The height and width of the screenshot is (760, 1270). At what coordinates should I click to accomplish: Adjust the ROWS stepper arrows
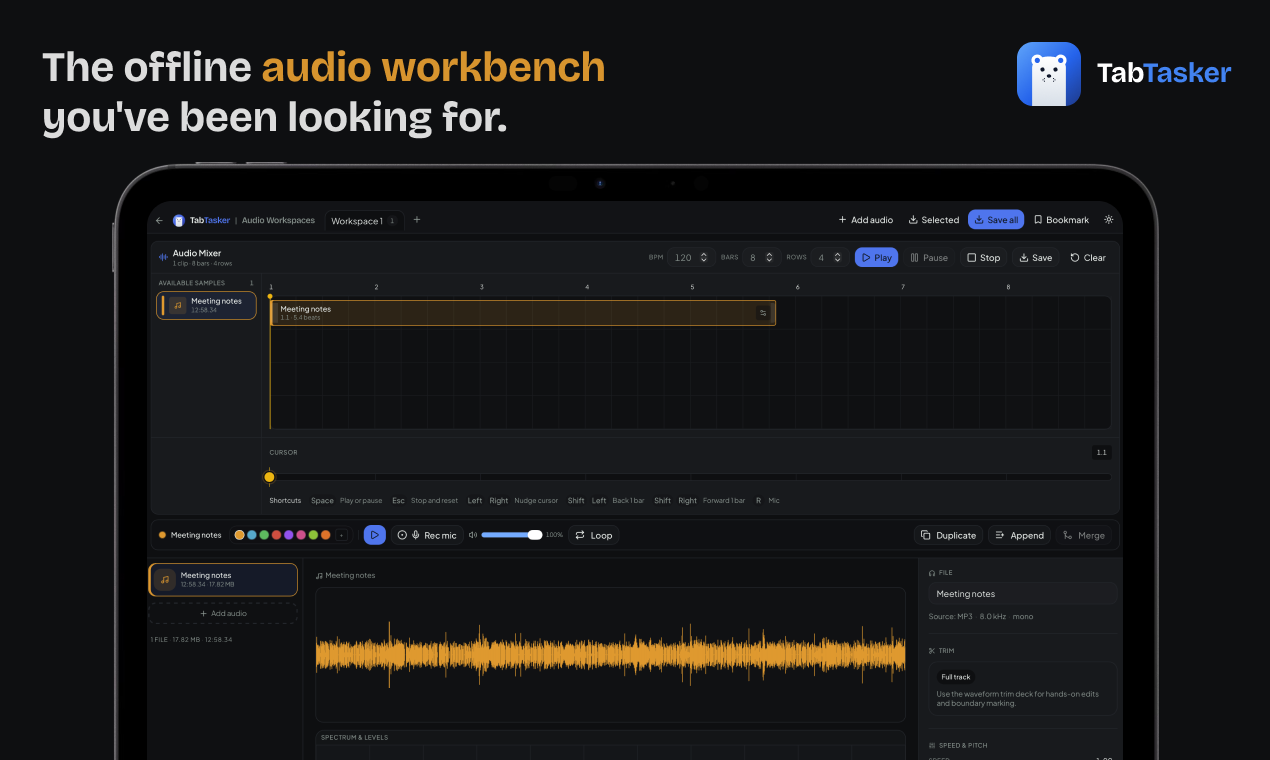coord(838,257)
